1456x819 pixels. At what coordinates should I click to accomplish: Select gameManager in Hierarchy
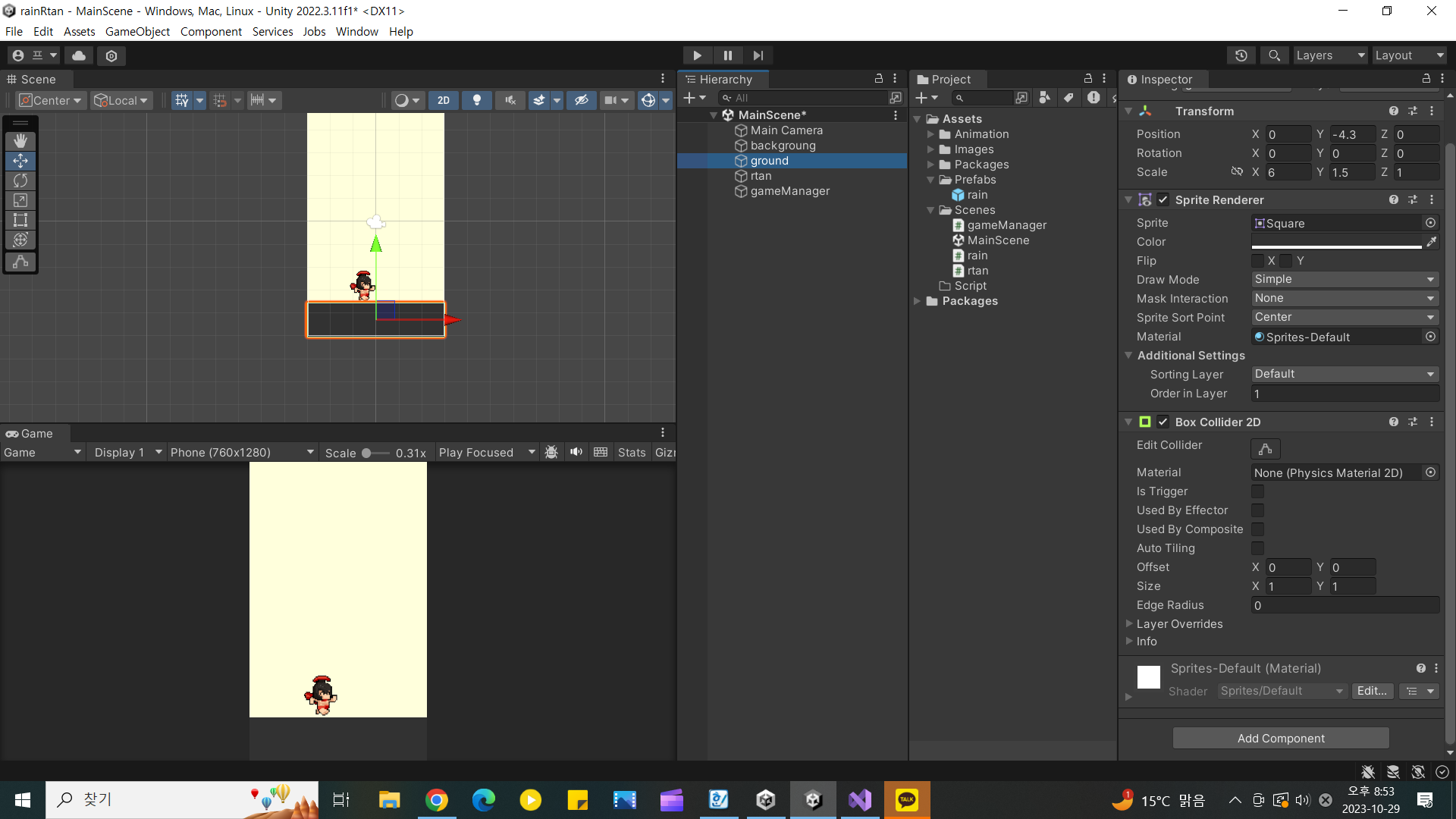click(x=789, y=191)
